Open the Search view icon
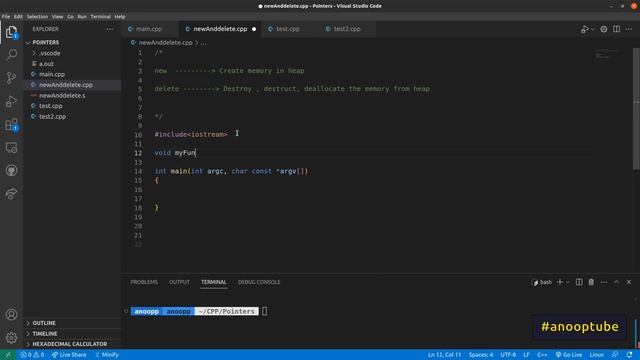This screenshot has width=640, height=360. 11,55
